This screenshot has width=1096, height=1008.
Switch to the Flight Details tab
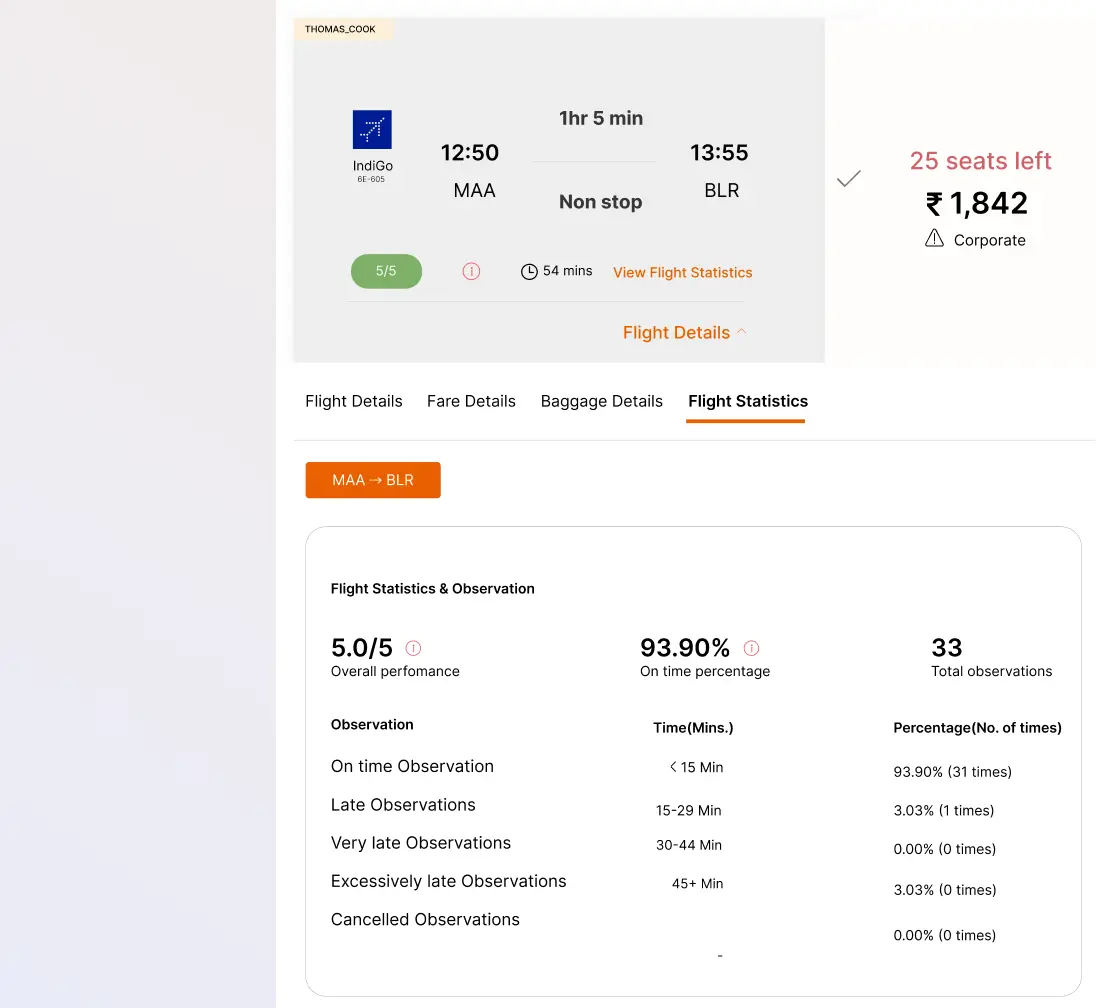[354, 401]
